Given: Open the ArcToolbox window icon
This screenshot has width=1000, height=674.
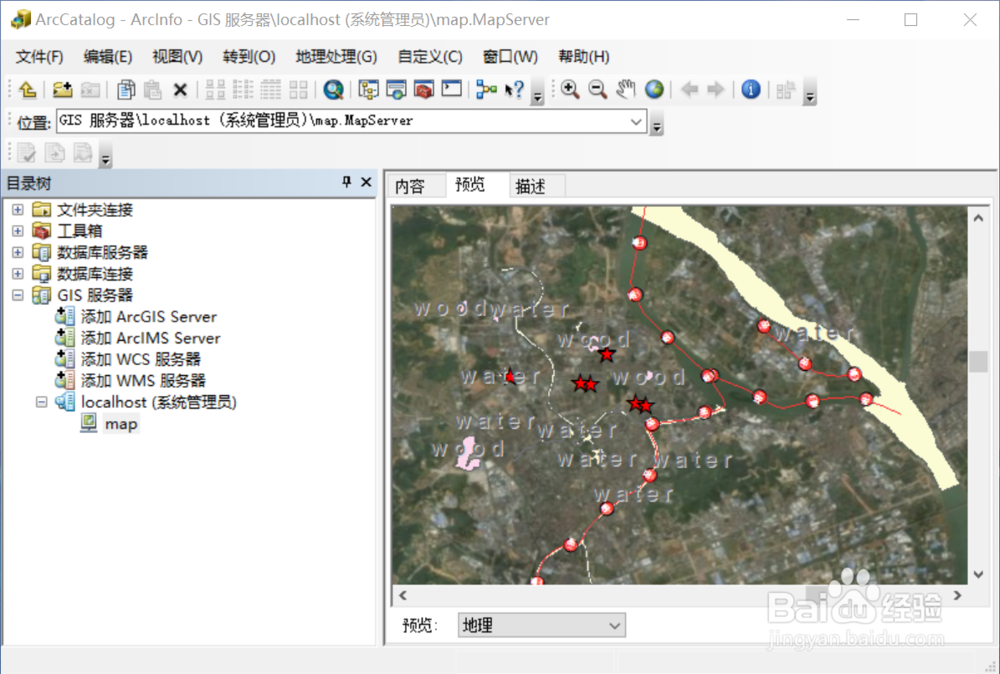Looking at the screenshot, I should click(x=423, y=90).
